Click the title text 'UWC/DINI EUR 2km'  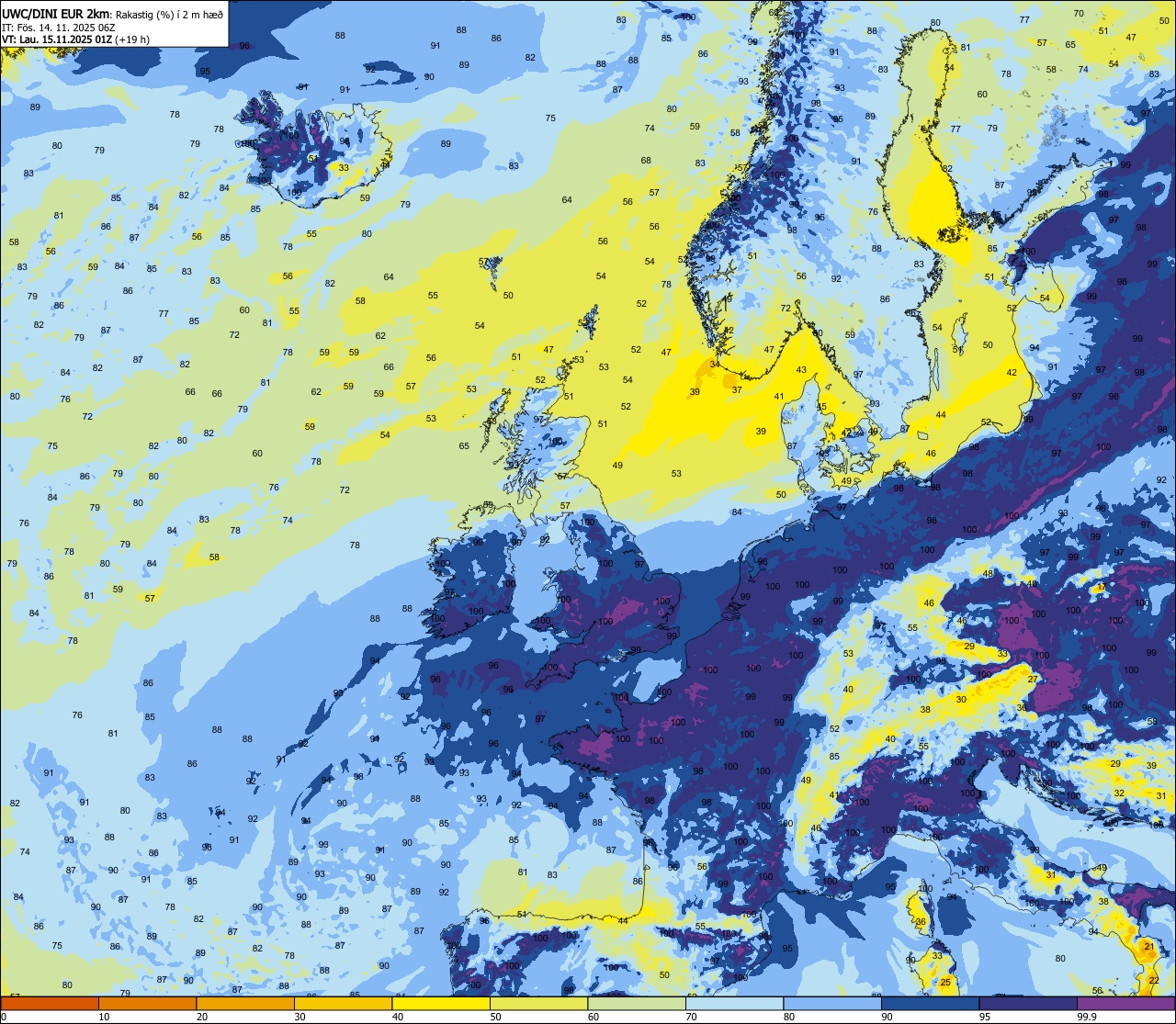coord(55,14)
